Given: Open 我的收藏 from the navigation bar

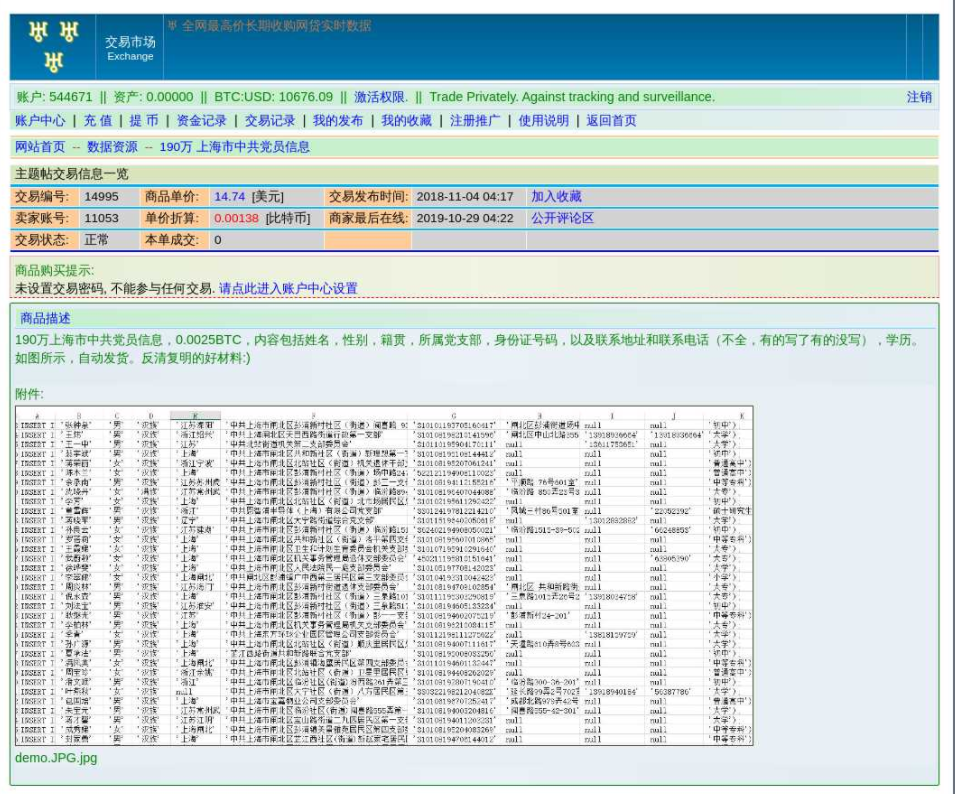Looking at the screenshot, I should (407, 121).
